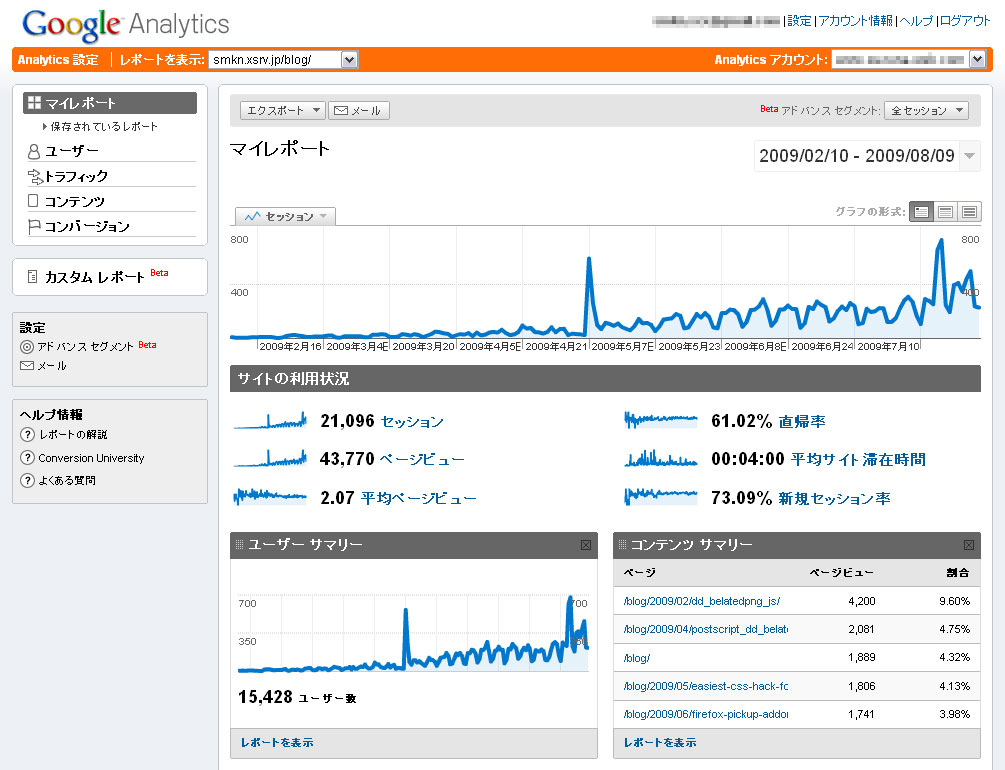Close the コンテンツ サマリー widget
This screenshot has width=1005, height=770.
968,545
